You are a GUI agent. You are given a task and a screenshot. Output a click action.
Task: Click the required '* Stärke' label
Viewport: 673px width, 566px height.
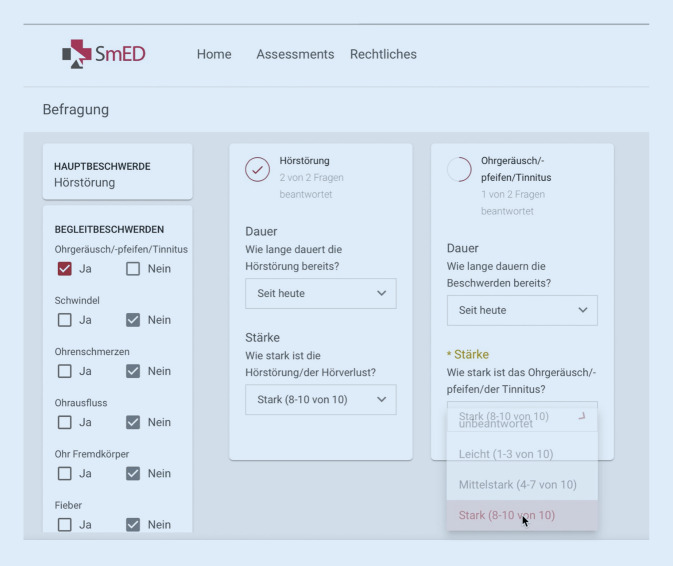468,354
